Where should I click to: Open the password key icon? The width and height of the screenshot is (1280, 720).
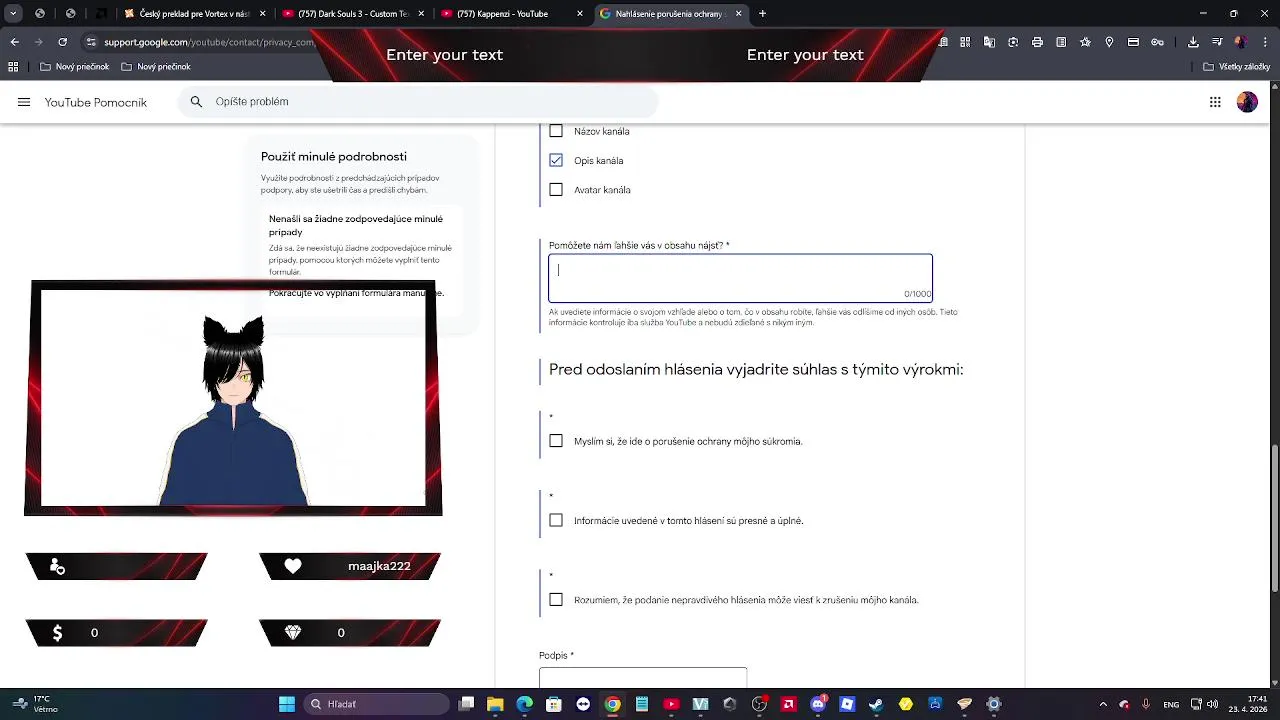pyautogui.click(x=1157, y=42)
